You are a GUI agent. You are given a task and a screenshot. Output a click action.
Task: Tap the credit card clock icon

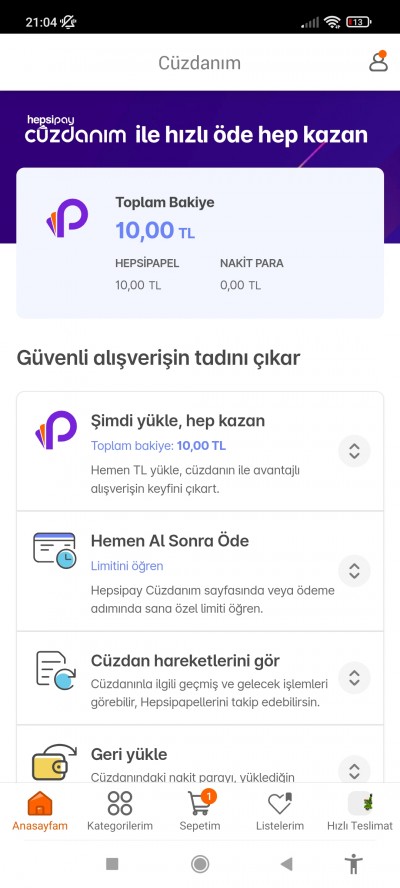[x=54, y=550]
